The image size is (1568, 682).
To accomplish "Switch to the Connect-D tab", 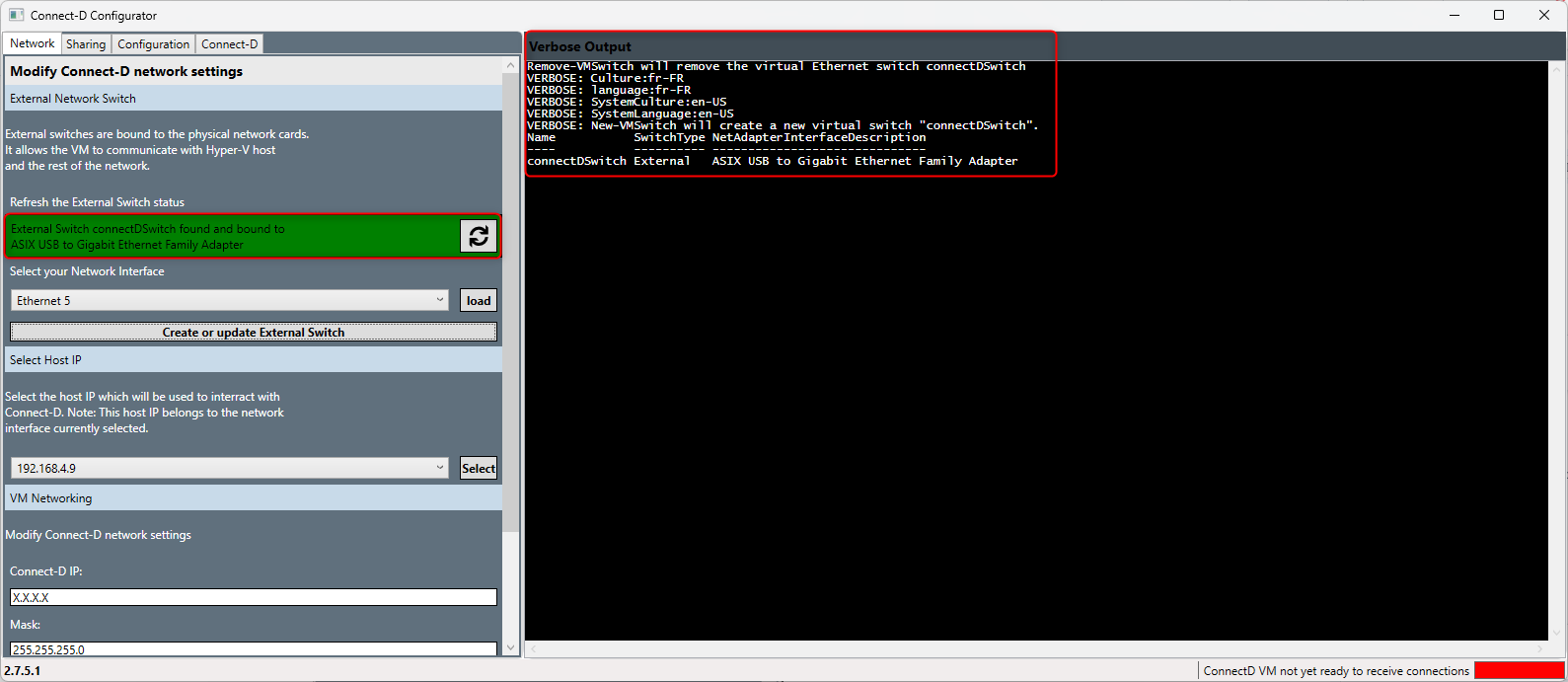I will click(x=229, y=44).
